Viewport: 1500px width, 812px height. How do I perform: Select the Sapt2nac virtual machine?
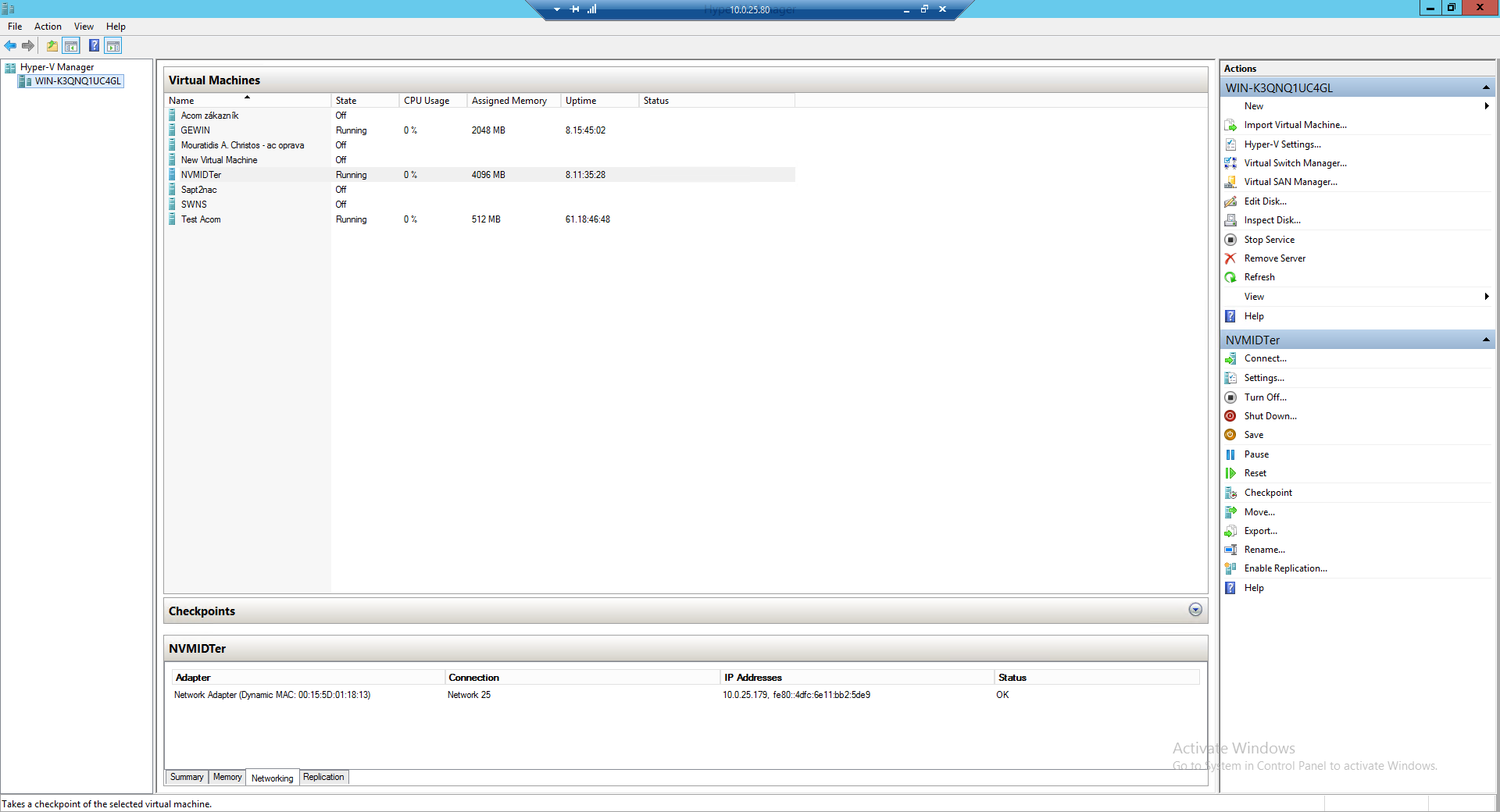pos(480,190)
